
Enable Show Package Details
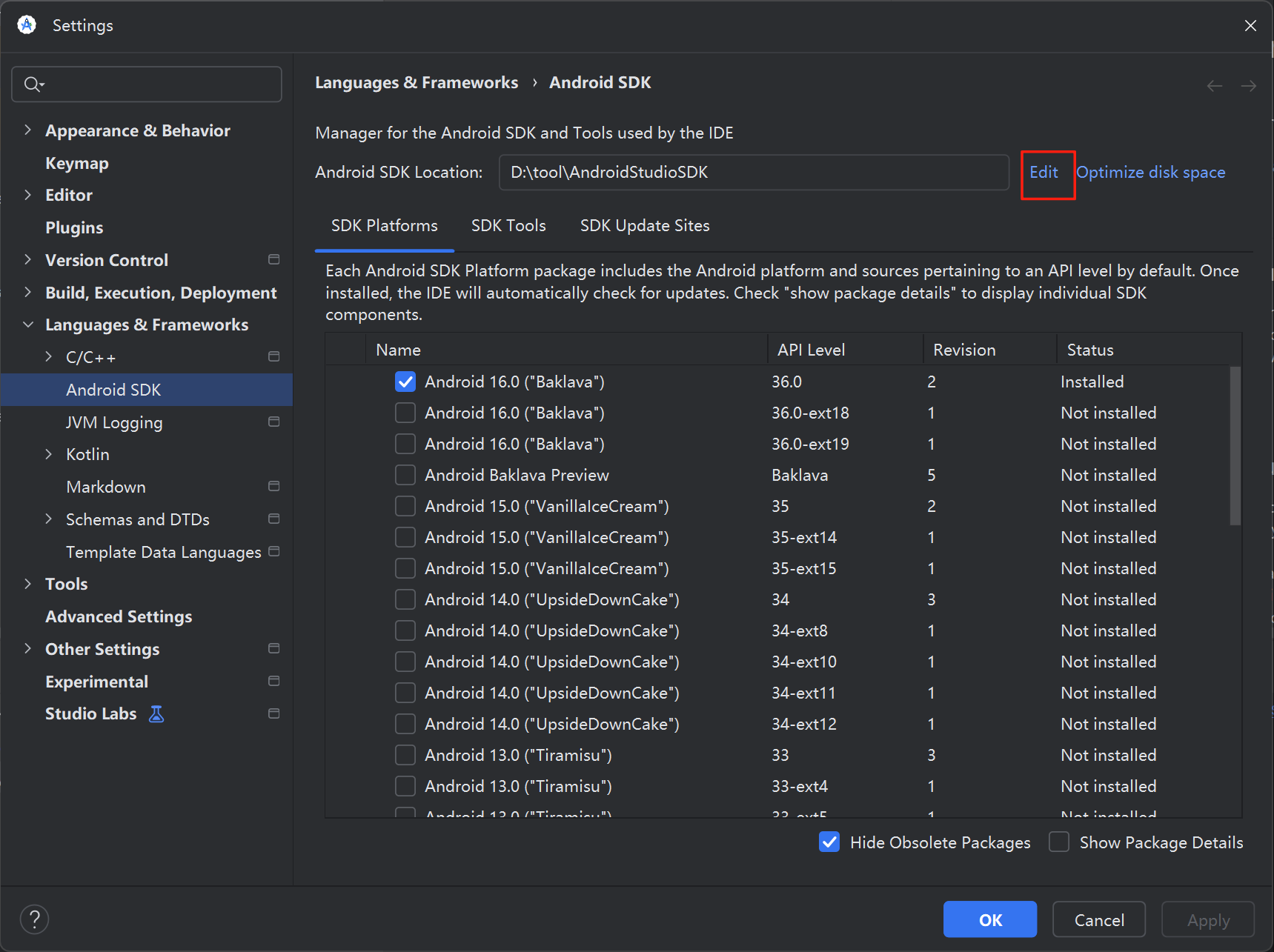tap(1058, 842)
